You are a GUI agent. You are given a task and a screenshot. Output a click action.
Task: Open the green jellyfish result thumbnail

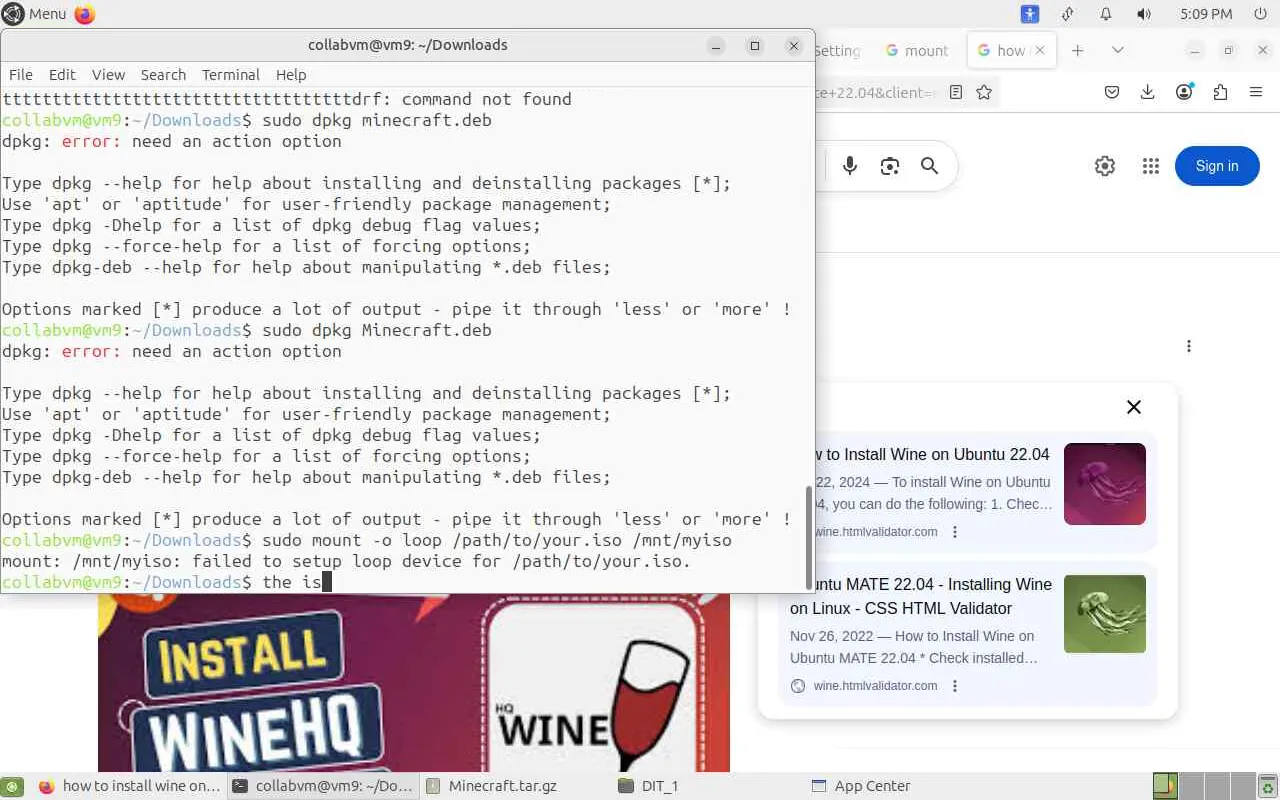click(x=1105, y=614)
